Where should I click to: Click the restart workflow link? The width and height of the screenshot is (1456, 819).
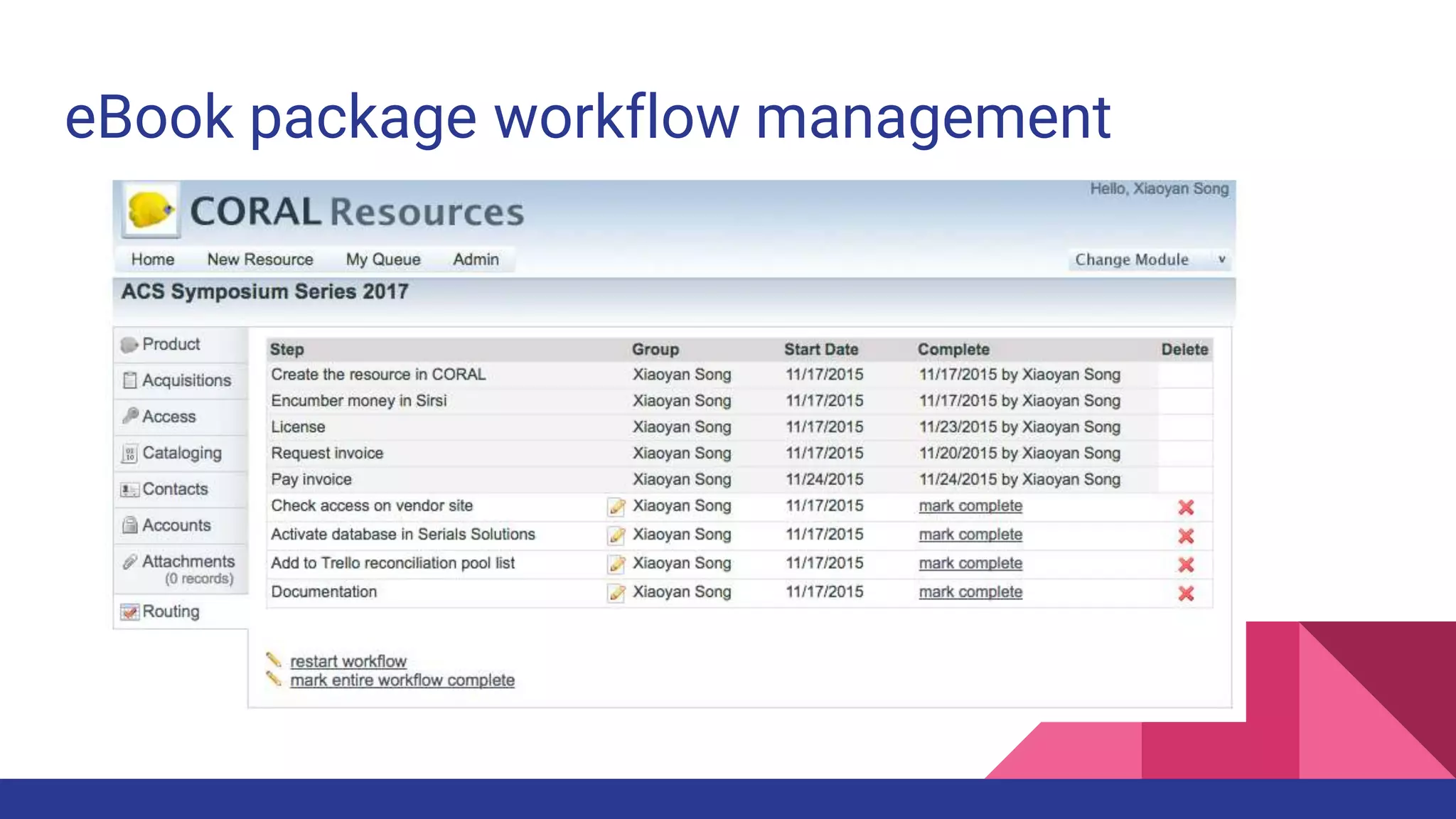(x=348, y=661)
